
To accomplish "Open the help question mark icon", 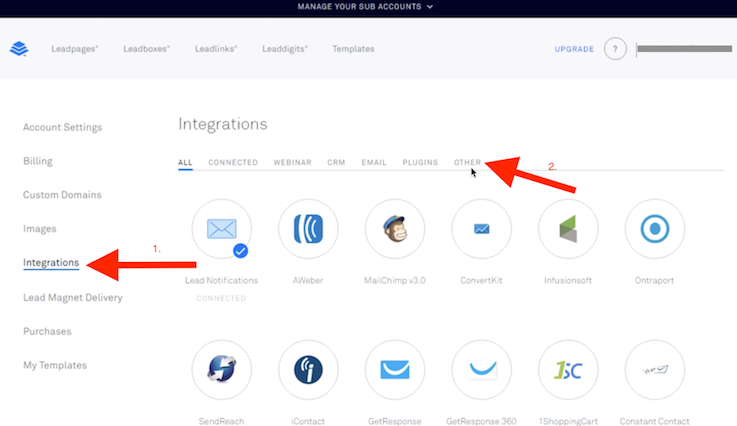I will tap(615, 48).
